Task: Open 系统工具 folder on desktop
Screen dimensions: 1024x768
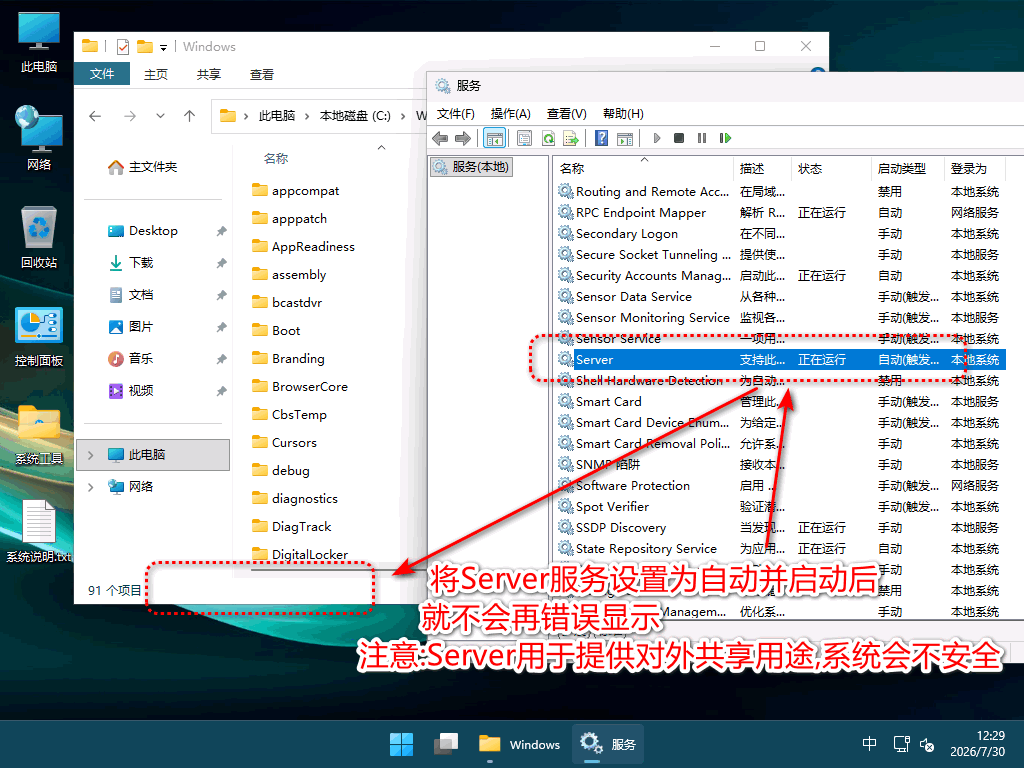Action: point(39,435)
